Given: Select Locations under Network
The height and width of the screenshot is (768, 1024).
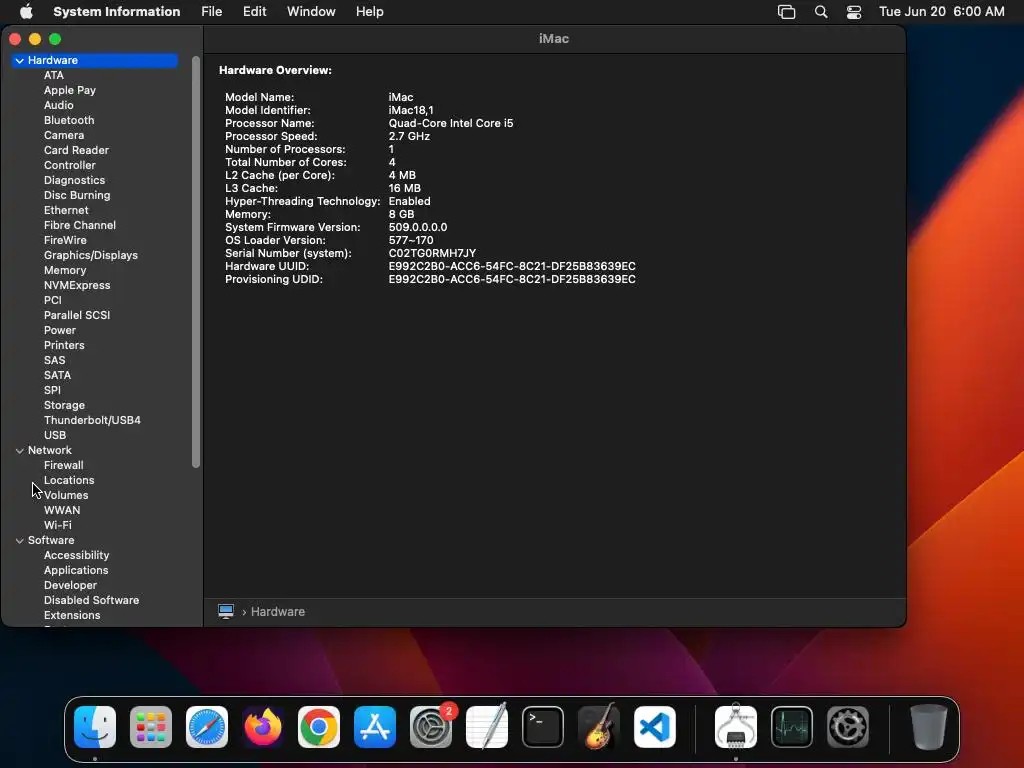Looking at the screenshot, I should (x=69, y=481).
